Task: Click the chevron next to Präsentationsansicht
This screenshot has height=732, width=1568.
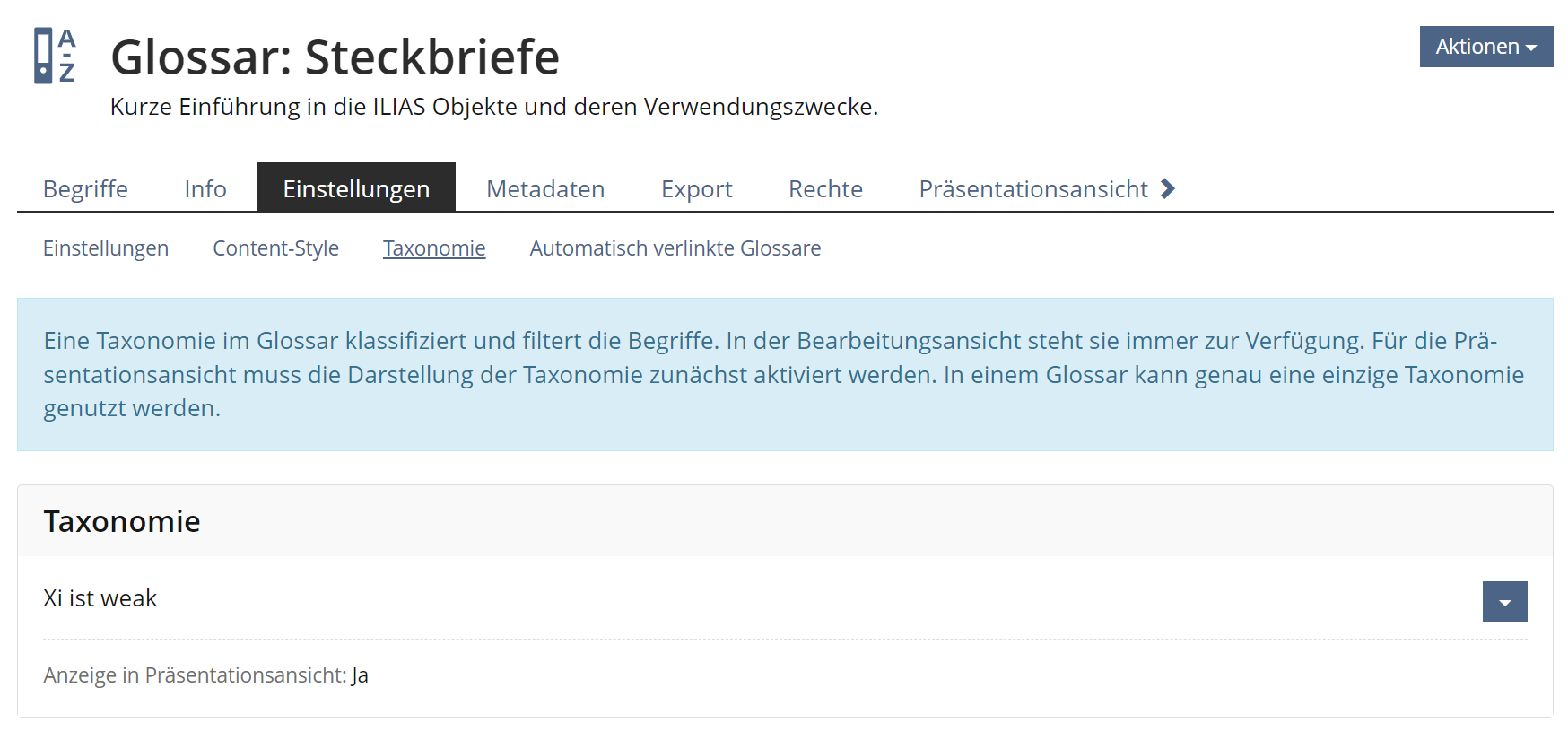Action: tap(1167, 188)
